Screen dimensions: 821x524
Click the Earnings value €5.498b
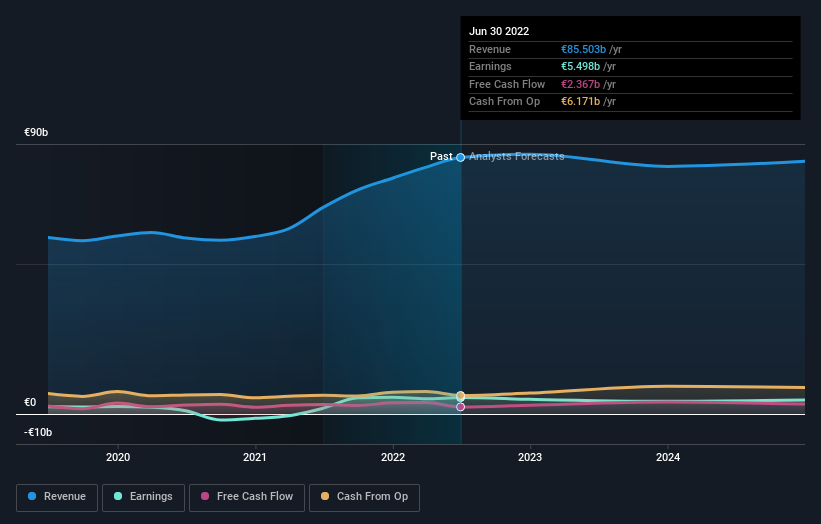pos(580,66)
